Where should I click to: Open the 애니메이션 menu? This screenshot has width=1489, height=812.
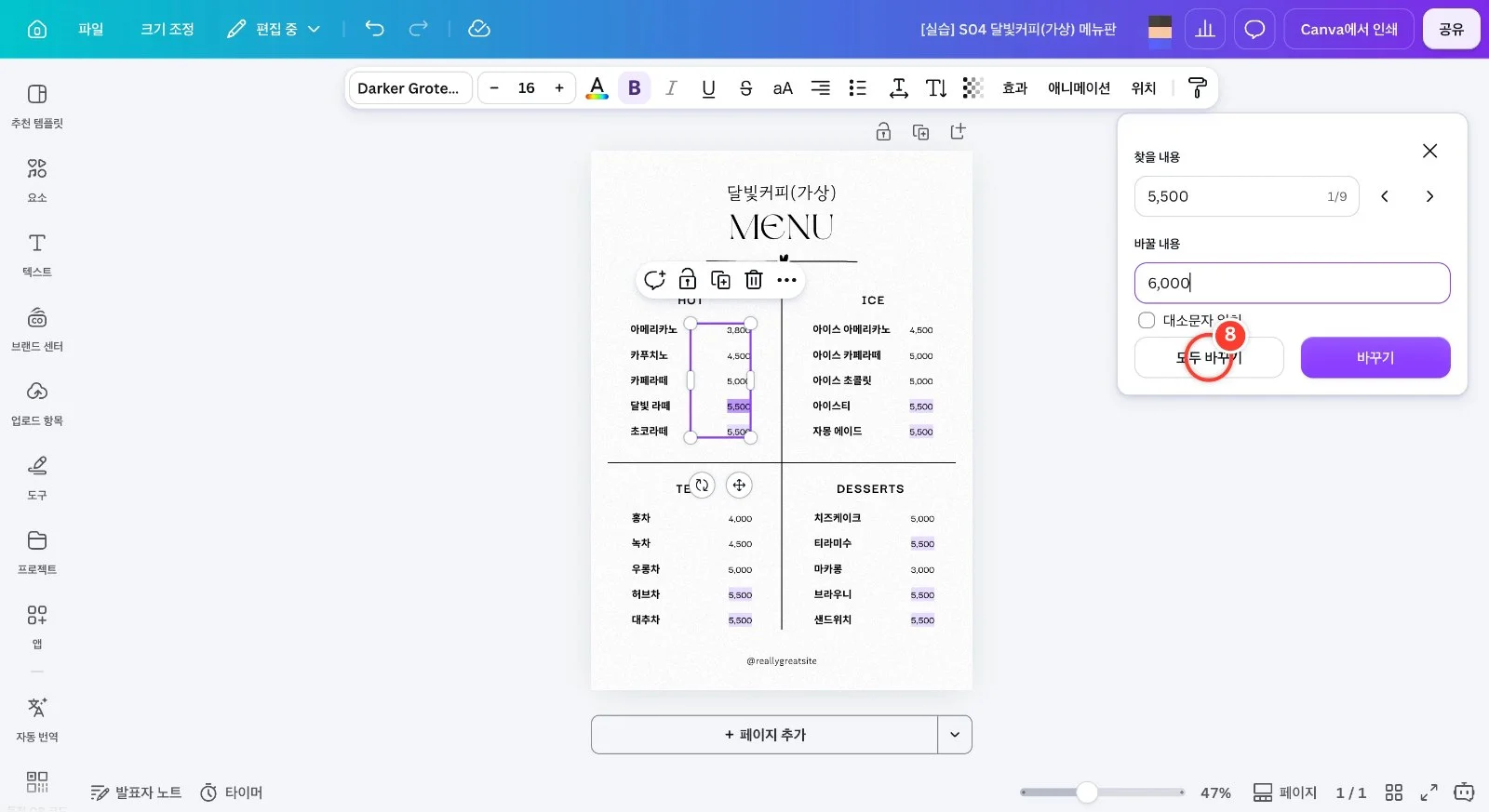(x=1079, y=87)
